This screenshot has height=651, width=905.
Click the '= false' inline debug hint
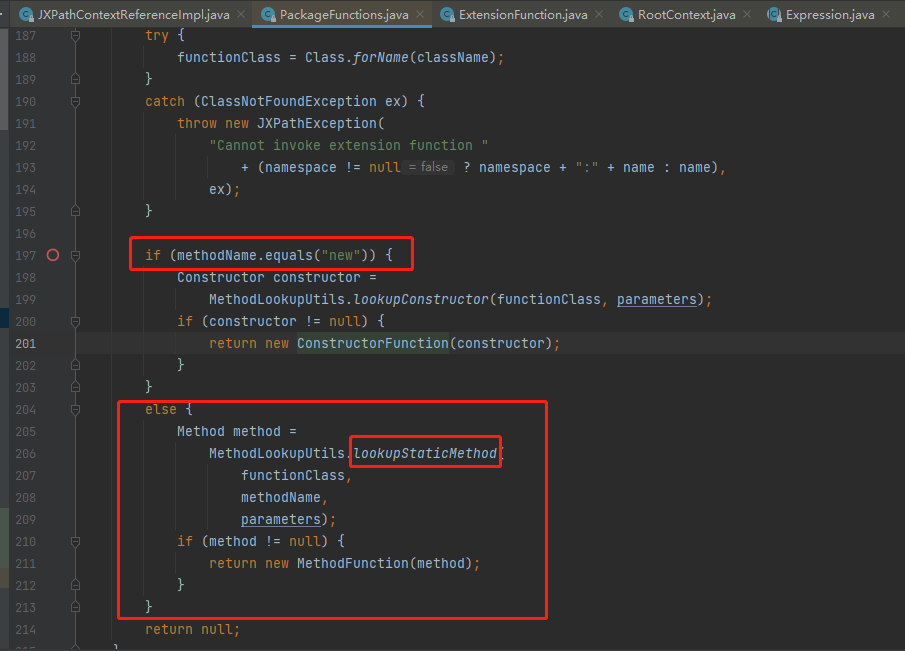tap(428, 167)
